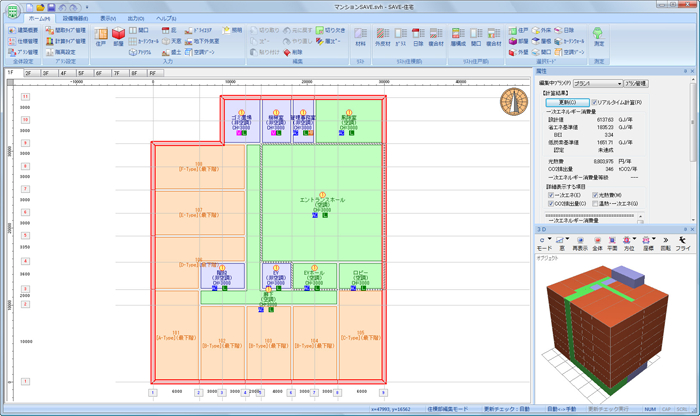
Task: Click the プラン管理 button in the 属性 panel
Action: pos(636,83)
